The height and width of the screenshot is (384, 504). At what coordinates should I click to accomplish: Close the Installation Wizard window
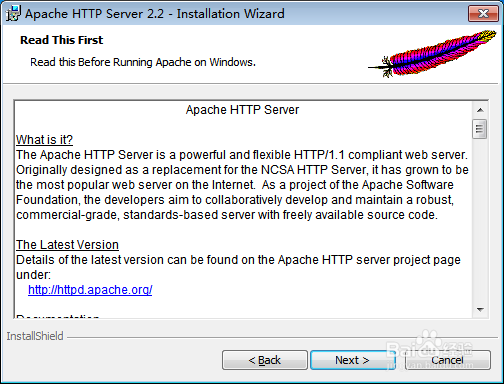(483, 14)
